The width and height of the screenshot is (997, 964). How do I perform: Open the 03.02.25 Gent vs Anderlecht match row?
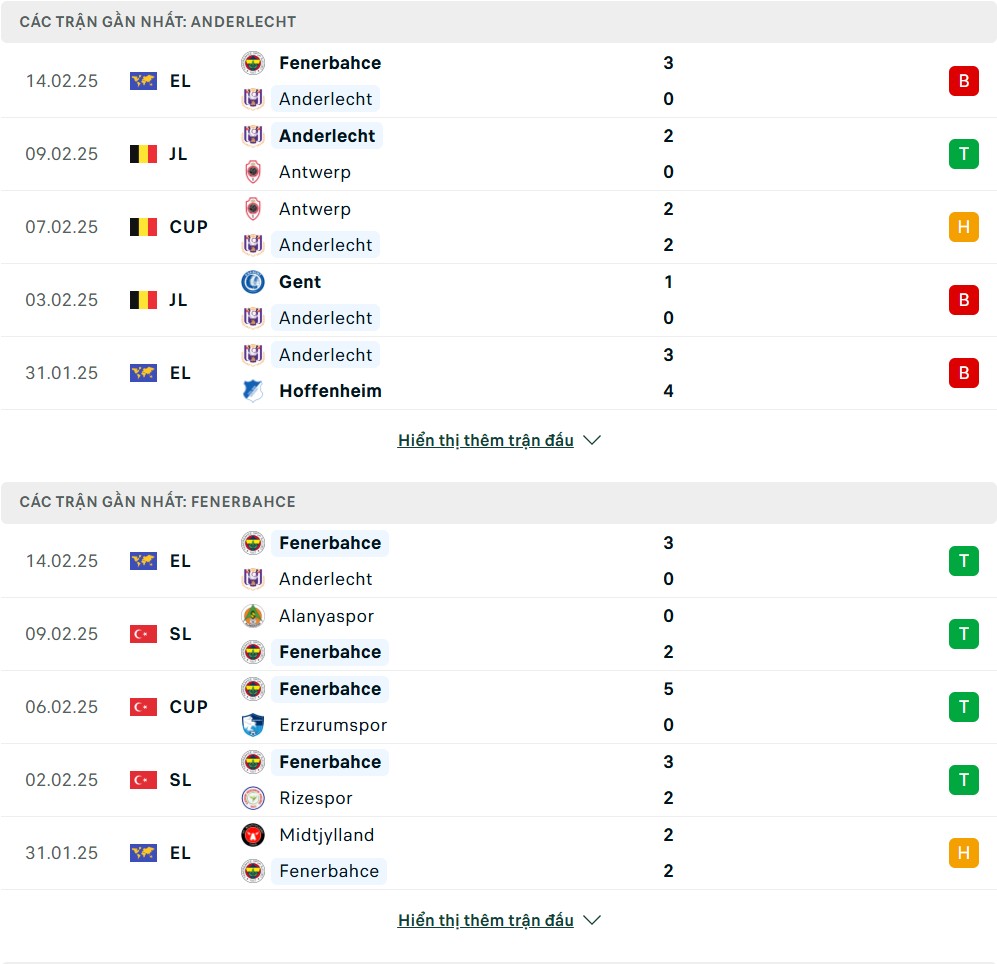click(x=498, y=300)
